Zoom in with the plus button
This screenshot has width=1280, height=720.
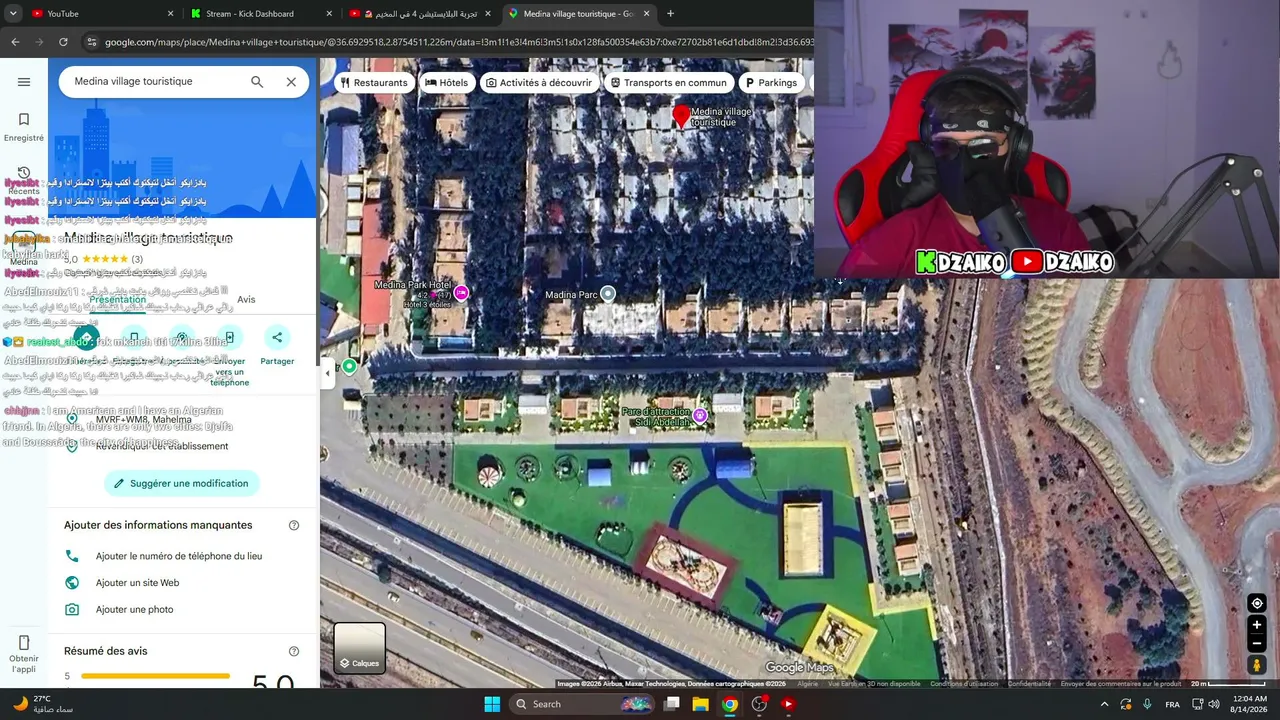1257,625
